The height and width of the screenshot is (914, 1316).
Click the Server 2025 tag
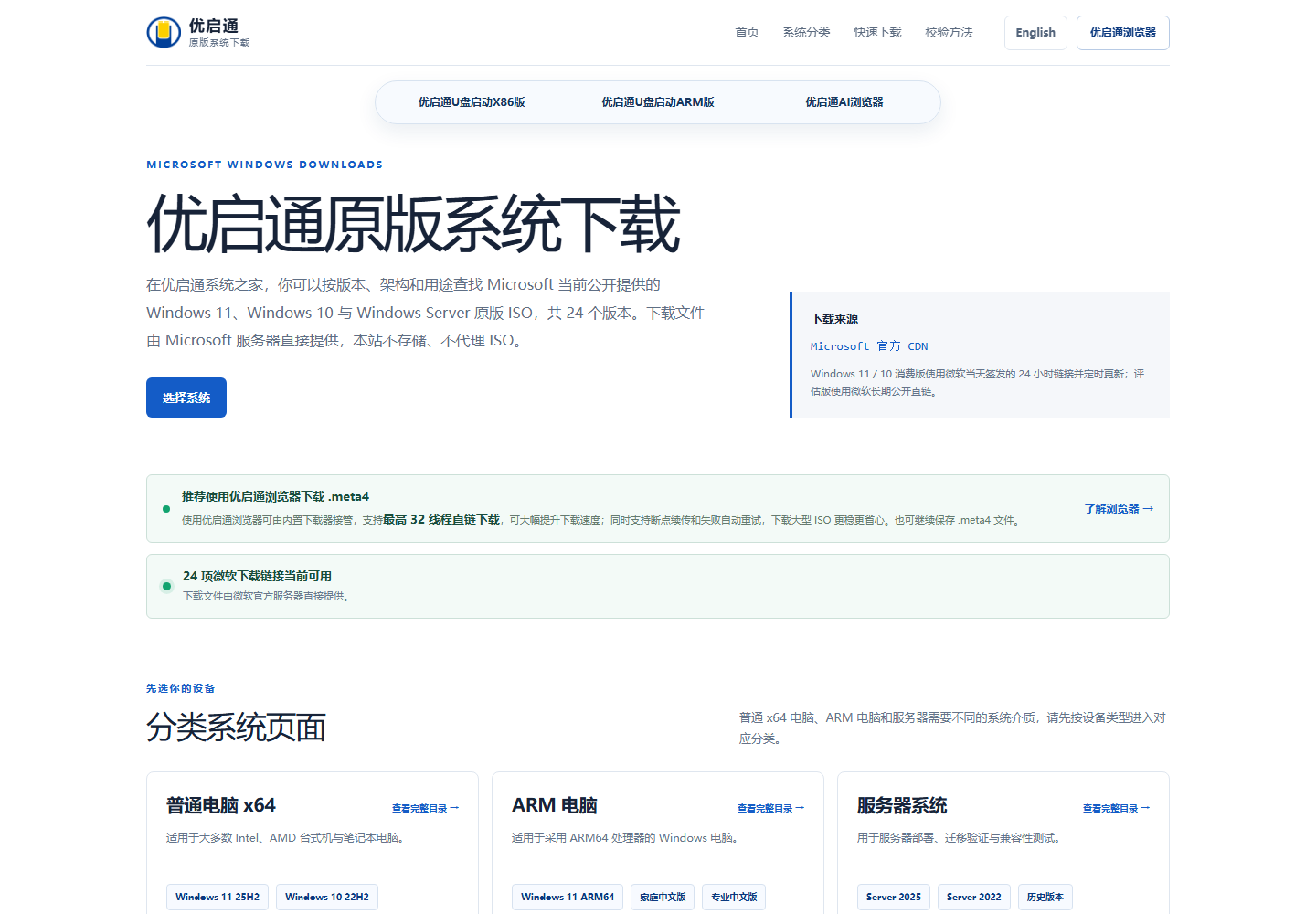(894, 897)
